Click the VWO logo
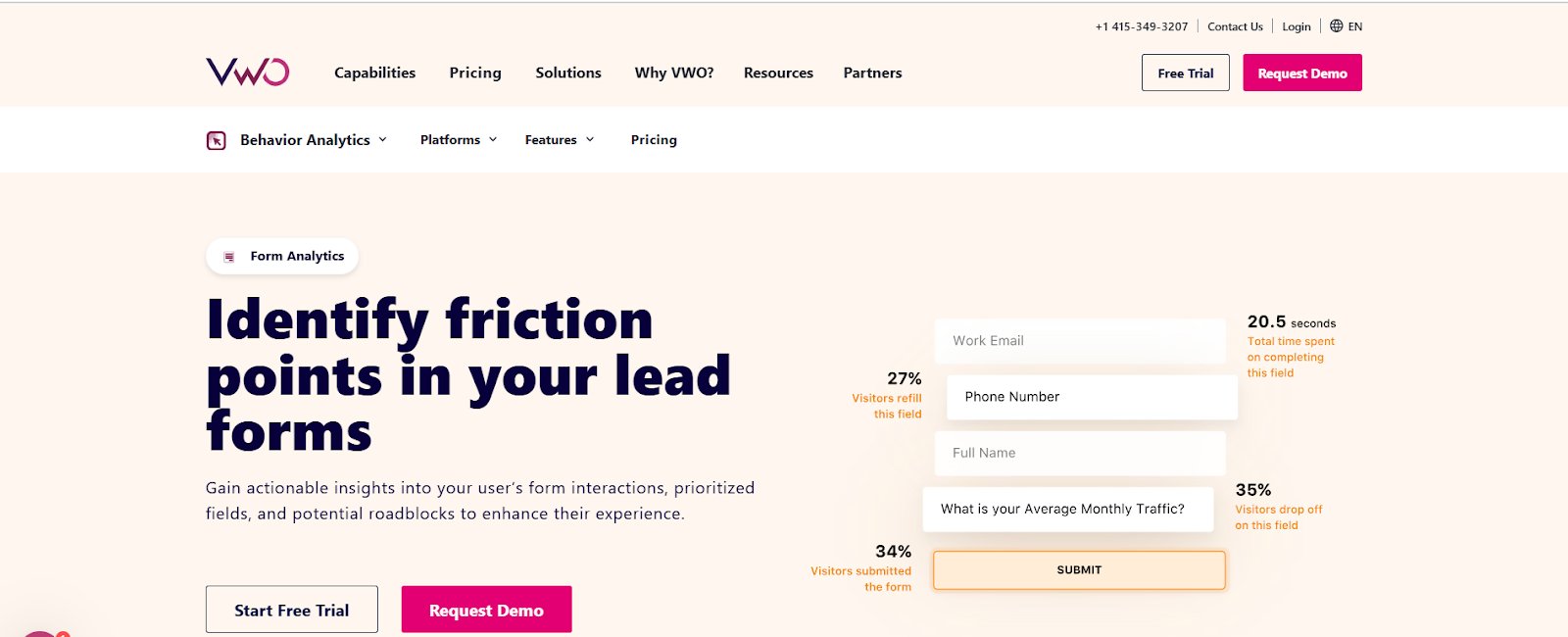Image resolution: width=1568 pixels, height=637 pixels. click(x=245, y=72)
